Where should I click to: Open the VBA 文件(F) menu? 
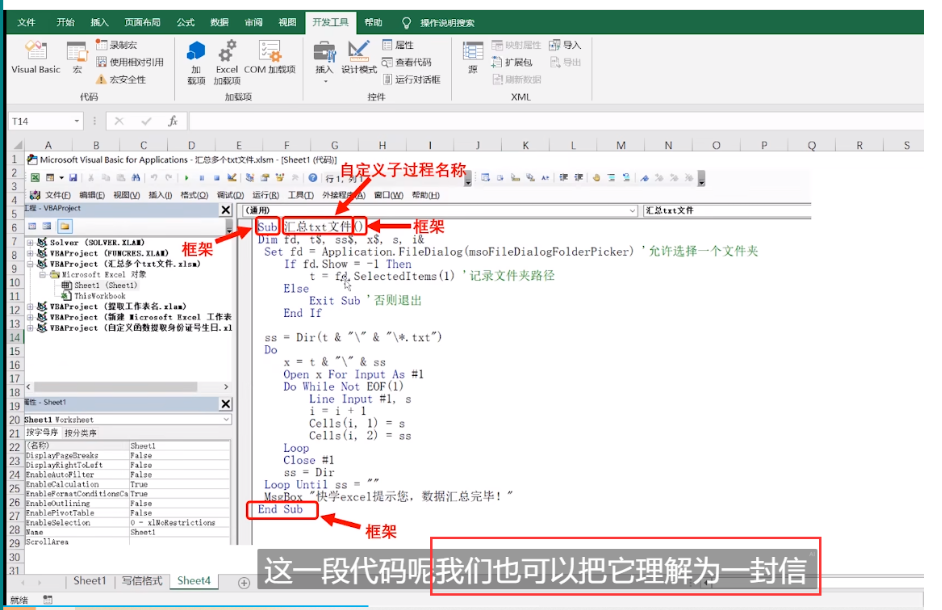[x=58, y=195]
